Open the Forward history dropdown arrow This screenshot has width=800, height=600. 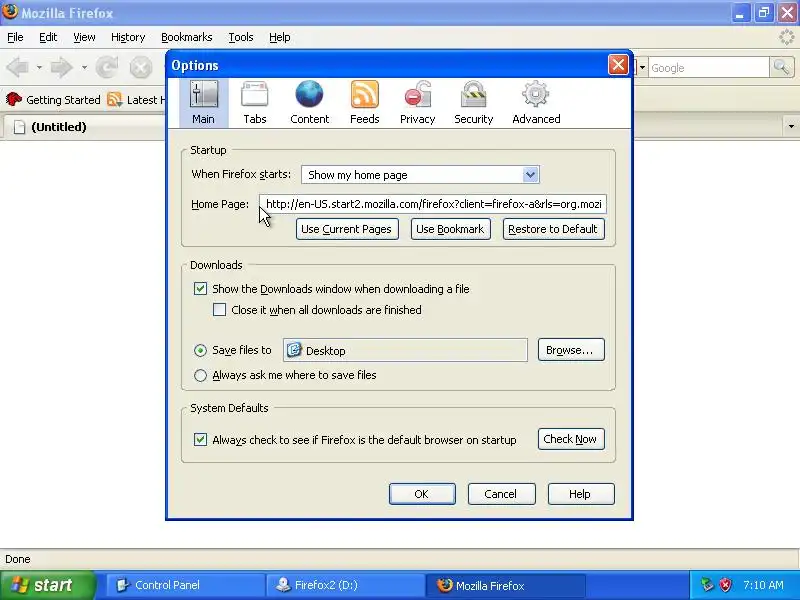pos(84,67)
